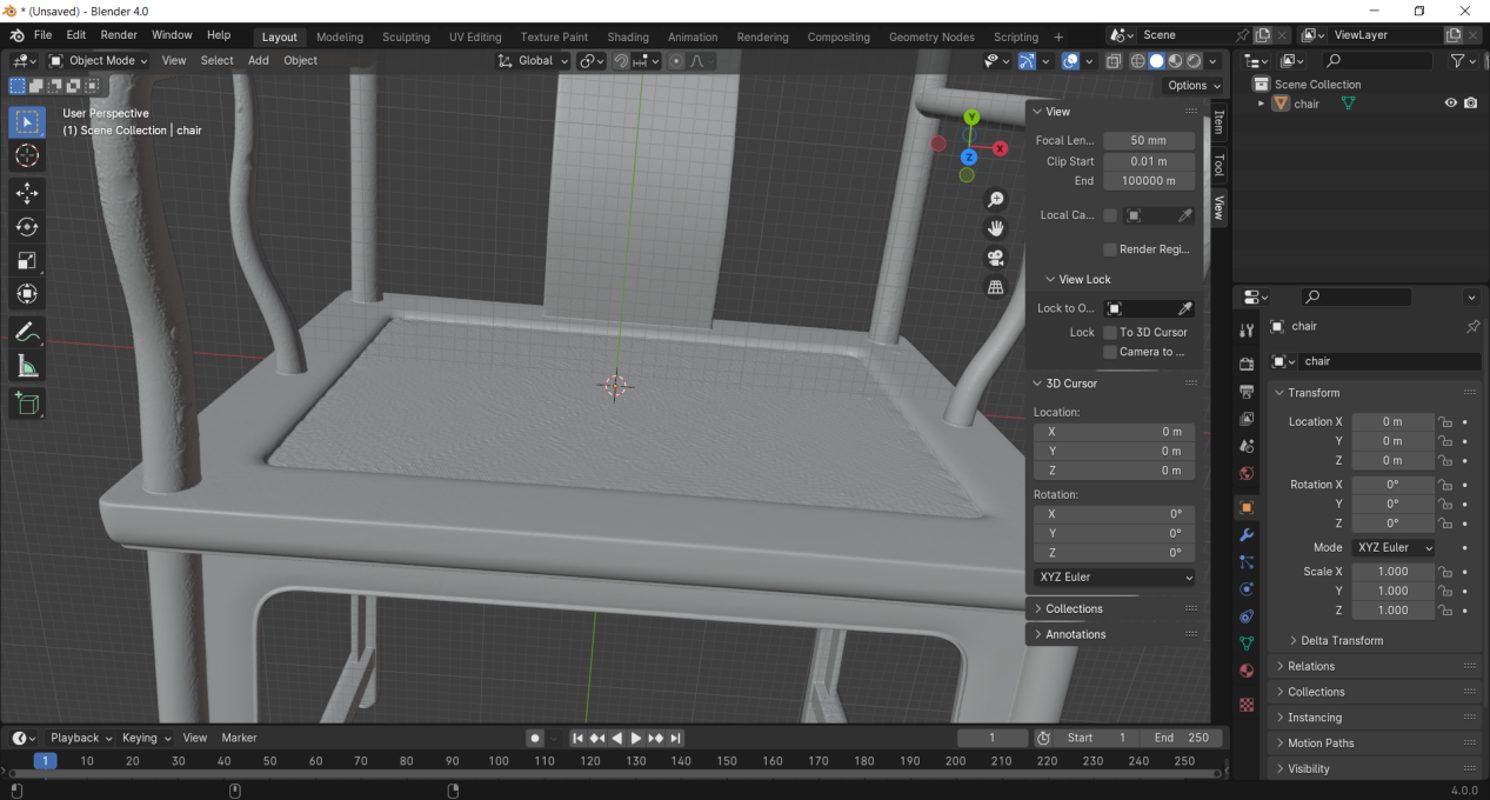Open the Render menu
This screenshot has width=1490, height=800.
[x=119, y=35]
